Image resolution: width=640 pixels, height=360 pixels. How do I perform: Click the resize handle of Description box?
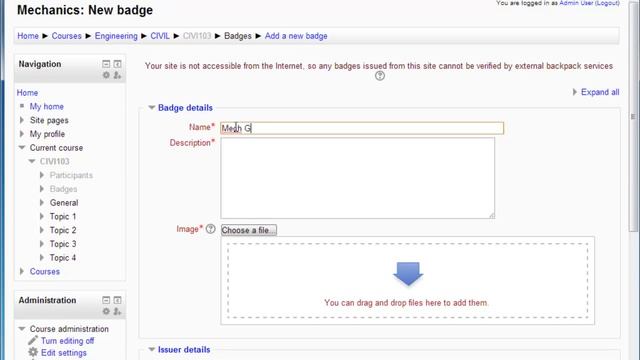[x=491, y=215]
